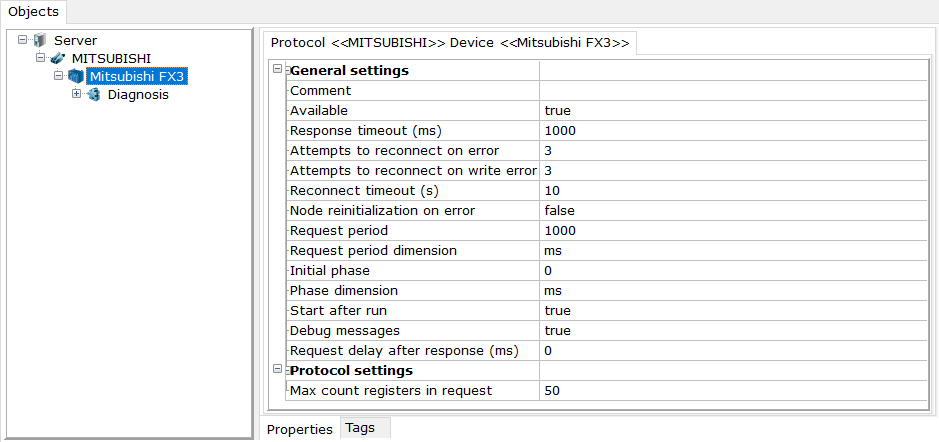Select the Properties tab
This screenshot has height=442, width=939.
(x=299, y=429)
